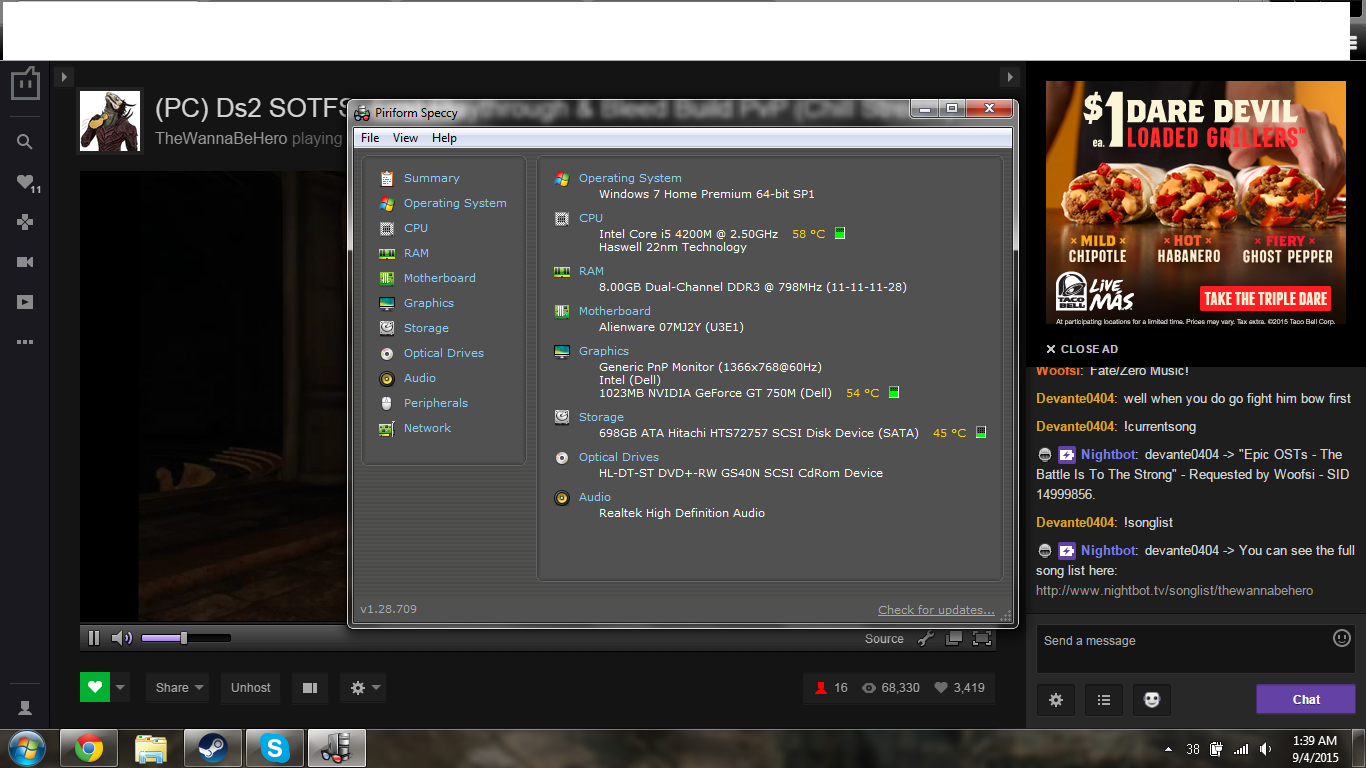Click the Motherboard heading in summary pane
1366x768 pixels.
point(614,311)
